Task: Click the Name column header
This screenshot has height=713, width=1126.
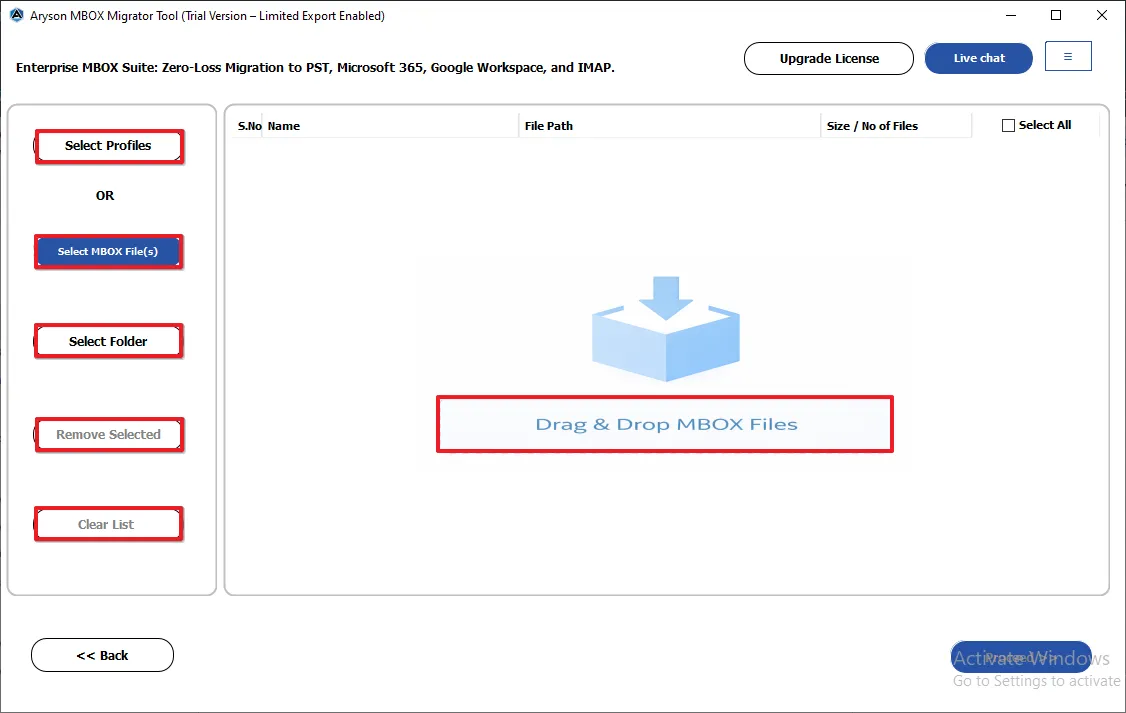Action: pos(390,126)
